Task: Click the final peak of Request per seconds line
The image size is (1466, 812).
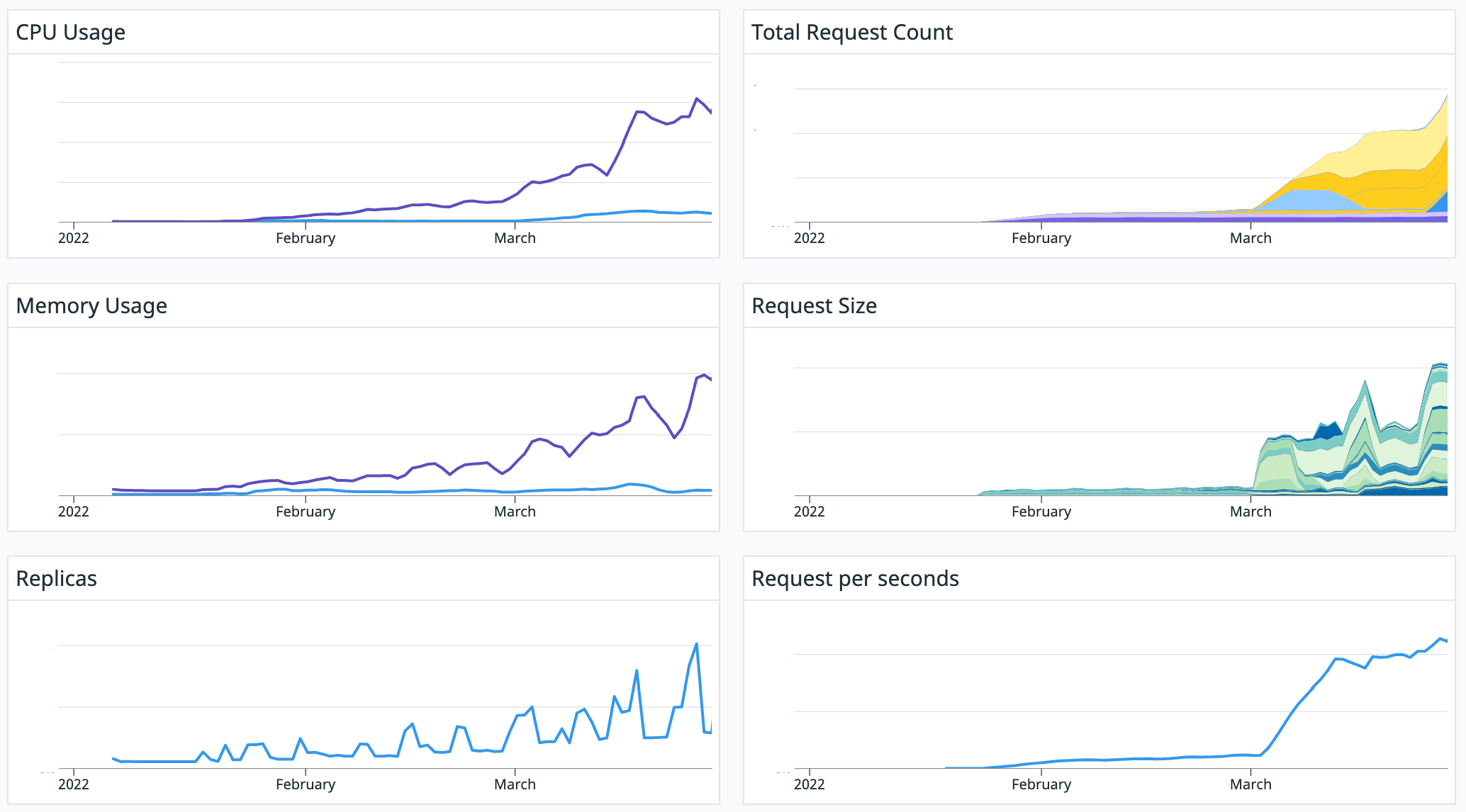Action: click(1440, 638)
